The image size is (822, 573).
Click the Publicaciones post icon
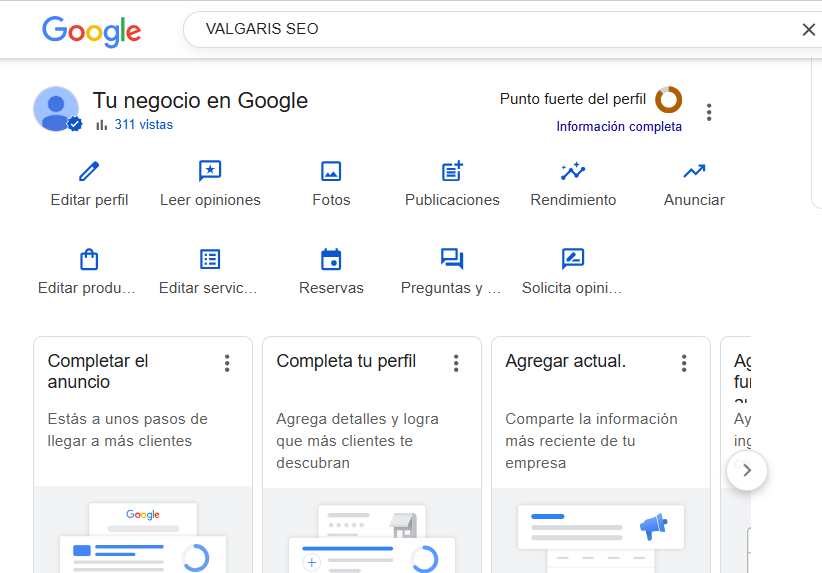(x=452, y=171)
